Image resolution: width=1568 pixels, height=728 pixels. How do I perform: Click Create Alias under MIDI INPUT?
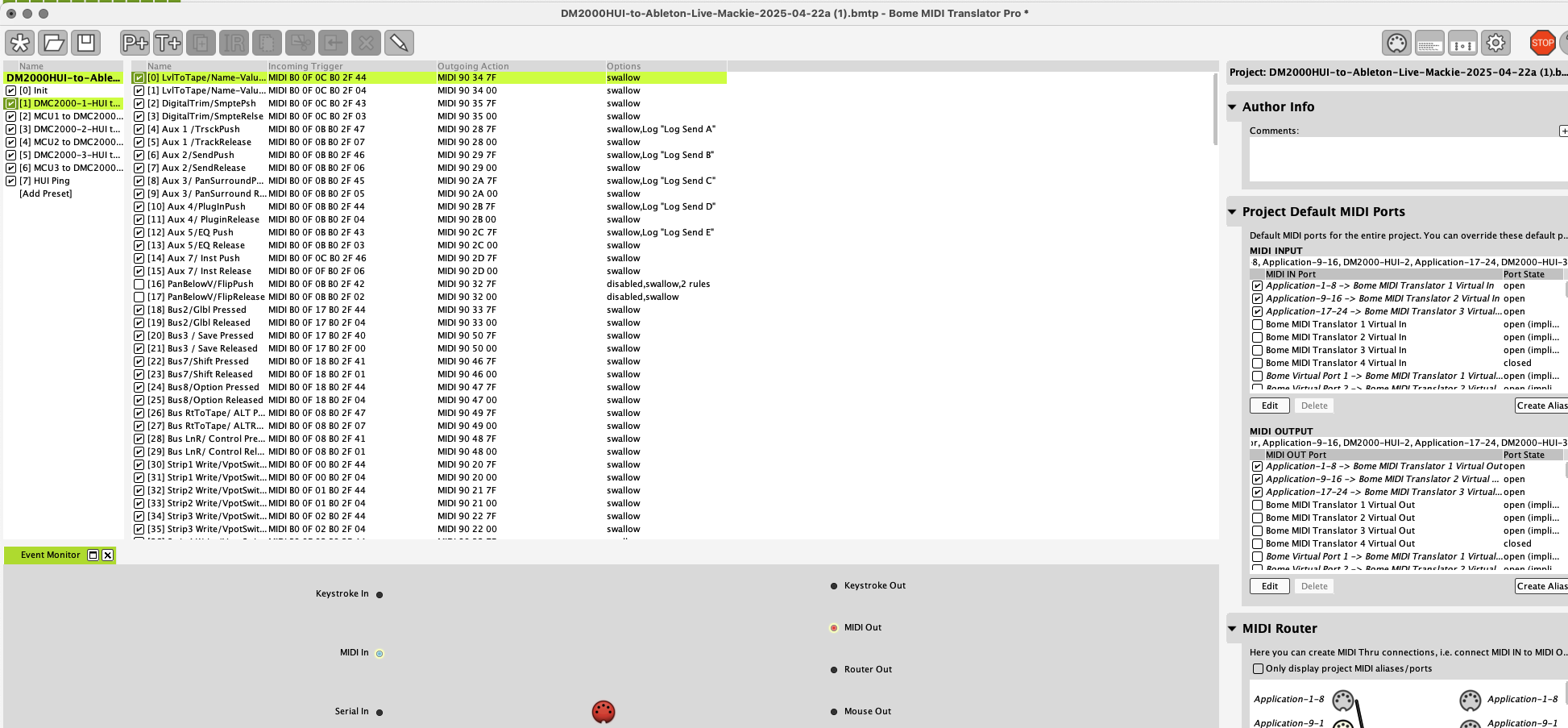pyautogui.click(x=1541, y=406)
